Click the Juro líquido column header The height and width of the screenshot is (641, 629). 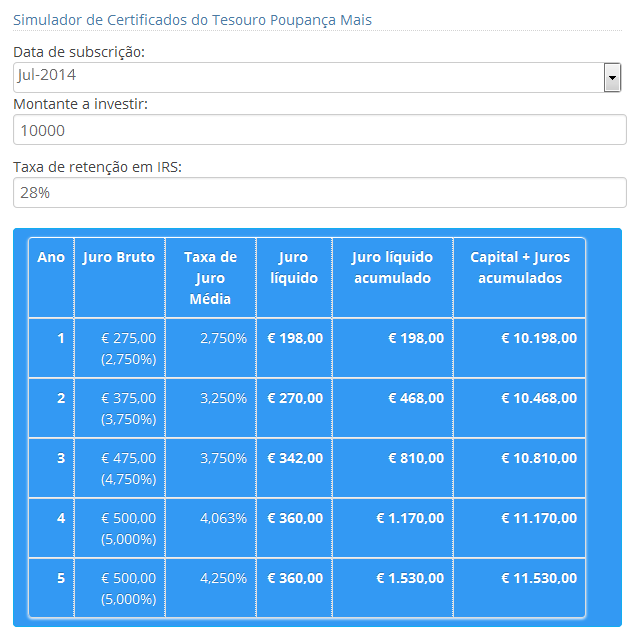pyautogui.click(x=294, y=268)
